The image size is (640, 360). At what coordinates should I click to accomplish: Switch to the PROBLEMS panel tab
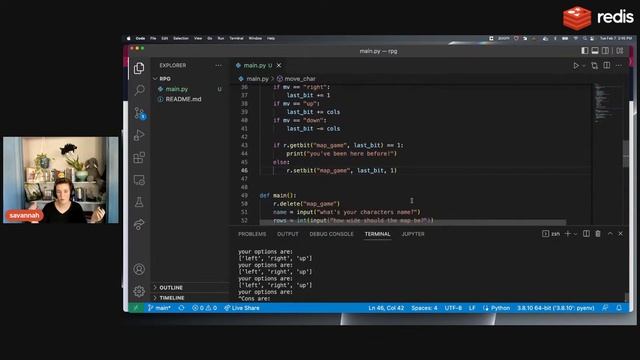point(252,234)
